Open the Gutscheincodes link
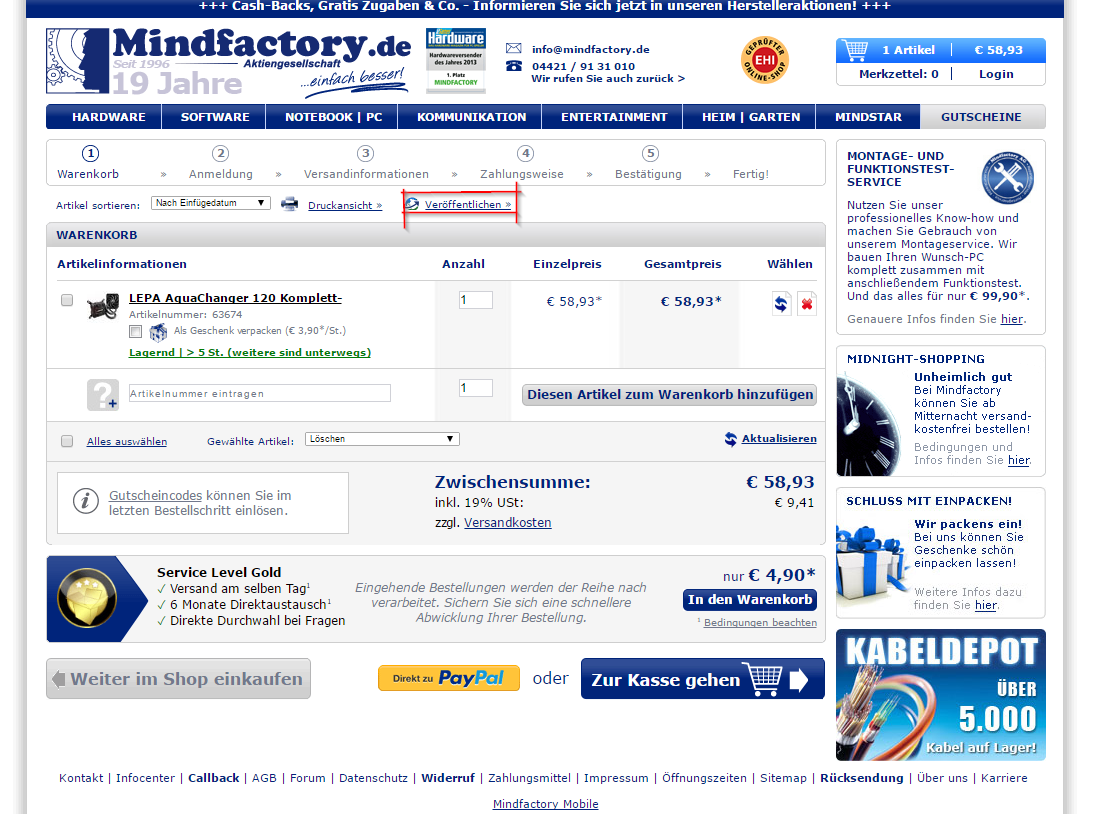 156,496
